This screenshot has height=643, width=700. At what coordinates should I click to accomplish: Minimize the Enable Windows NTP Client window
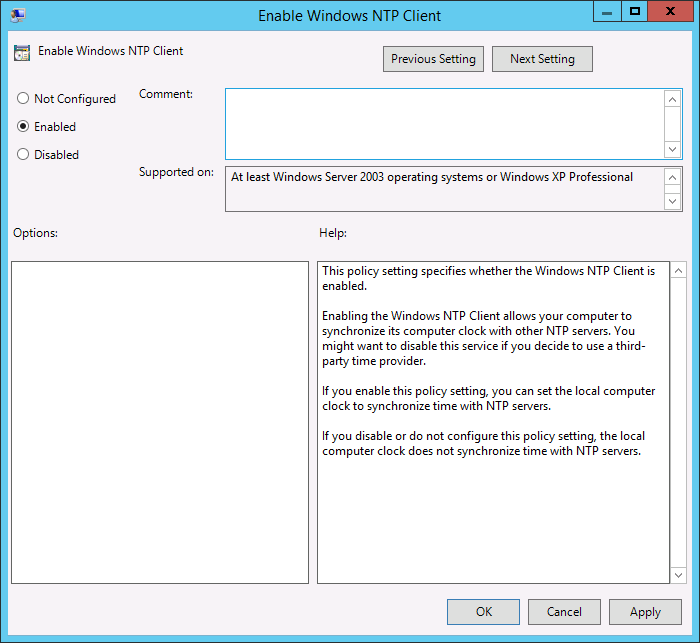[x=607, y=12]
